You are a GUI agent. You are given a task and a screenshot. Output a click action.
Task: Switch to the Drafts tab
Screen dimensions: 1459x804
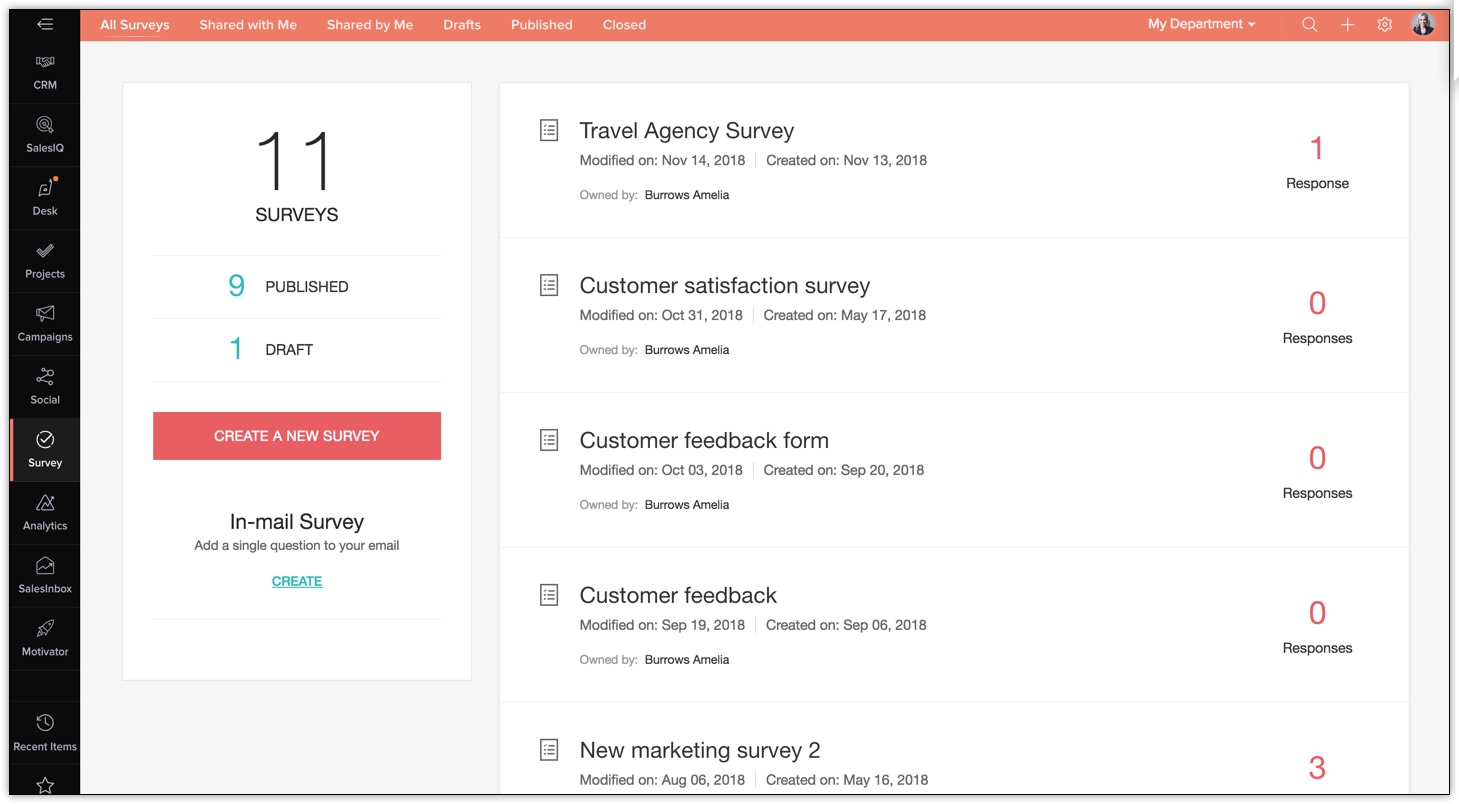[462, 25]
